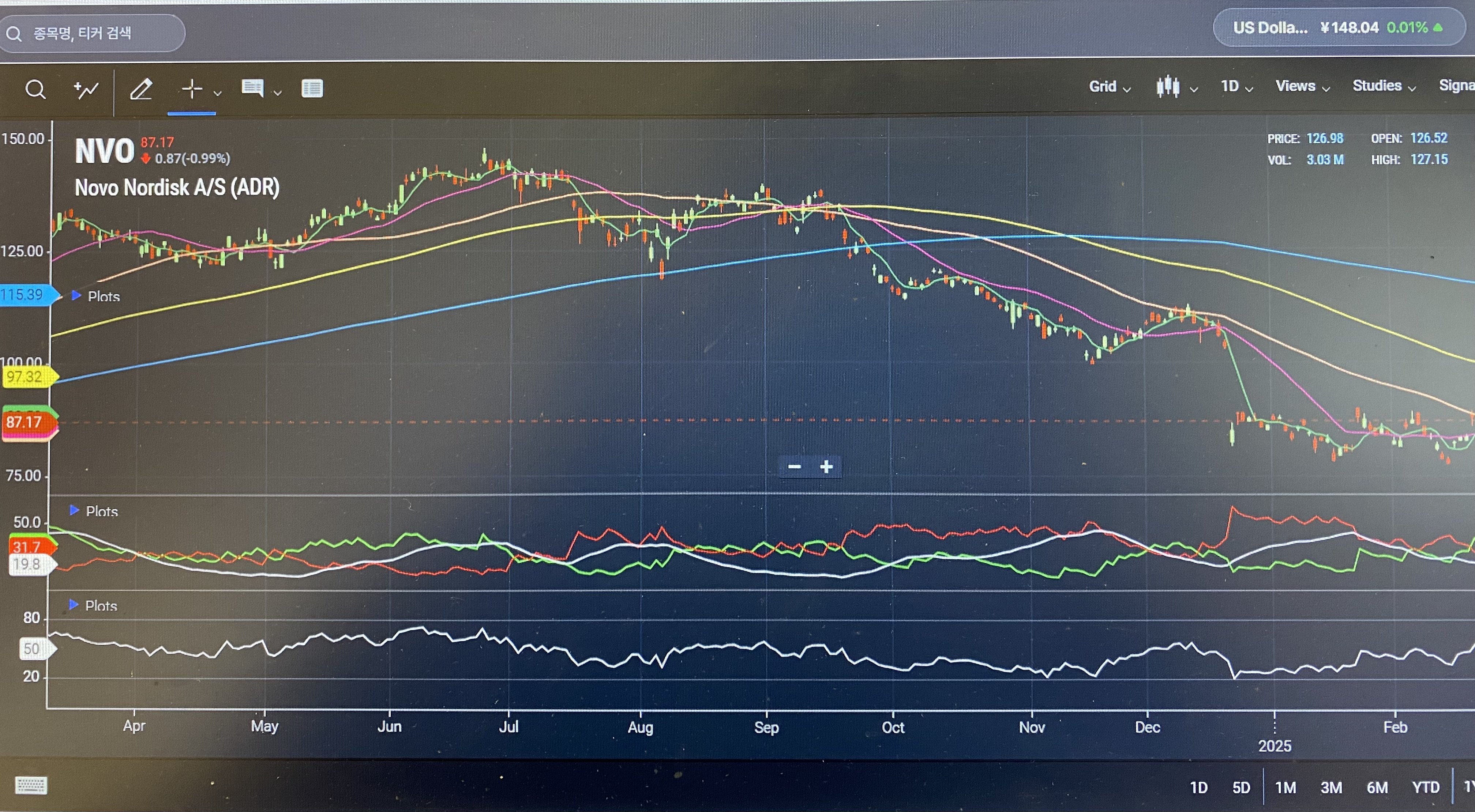The height and width of the screenshot is (812, 1475).
Task: Click the white 19.8 indicator value tag
Action: [32, 564]
